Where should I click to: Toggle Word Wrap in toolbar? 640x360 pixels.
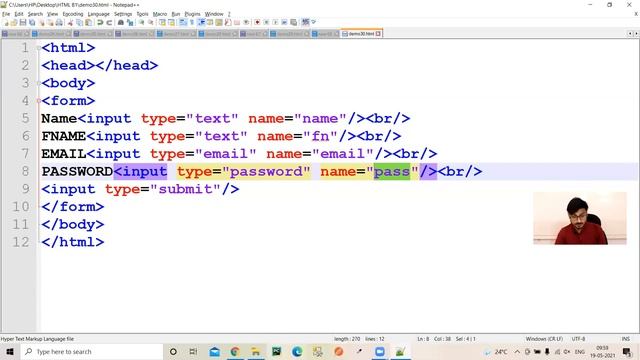pos(183,22)
